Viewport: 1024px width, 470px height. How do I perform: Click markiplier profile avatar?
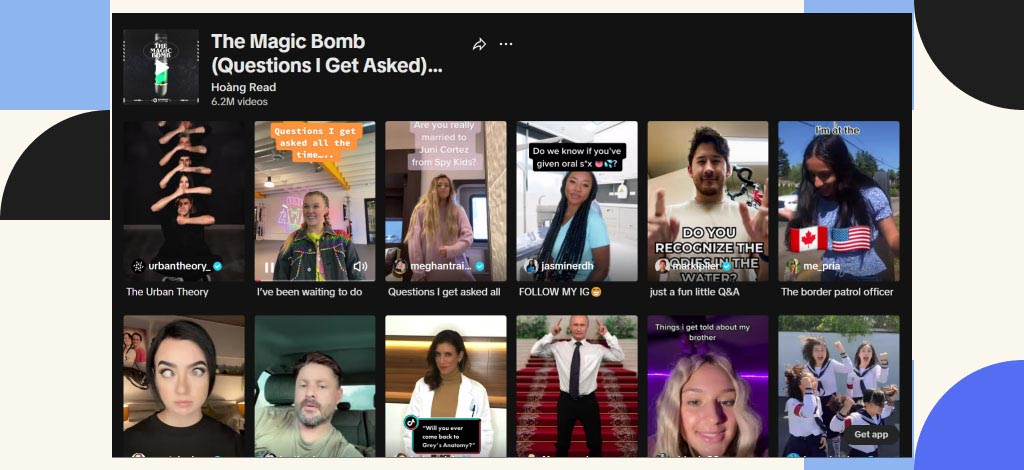pyautogui.click(x=662, y=266)
